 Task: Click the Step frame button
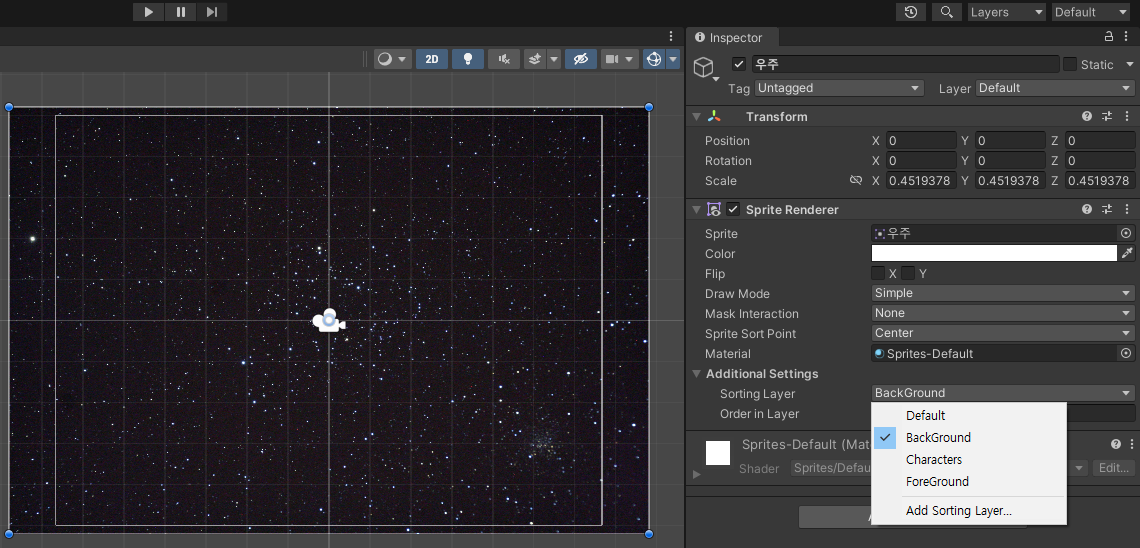point(212,12)
